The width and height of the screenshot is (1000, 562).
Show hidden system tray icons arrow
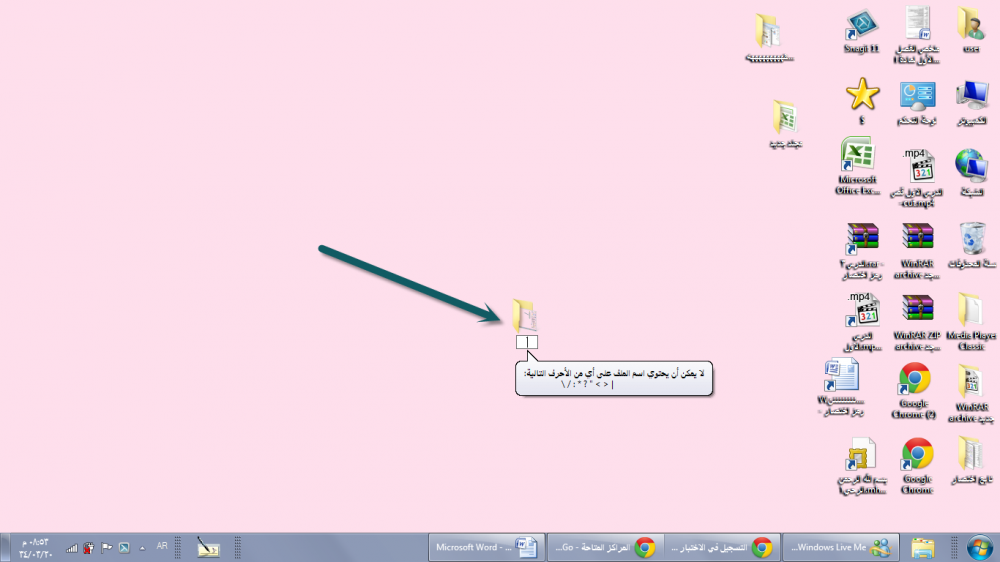[141, 547]
